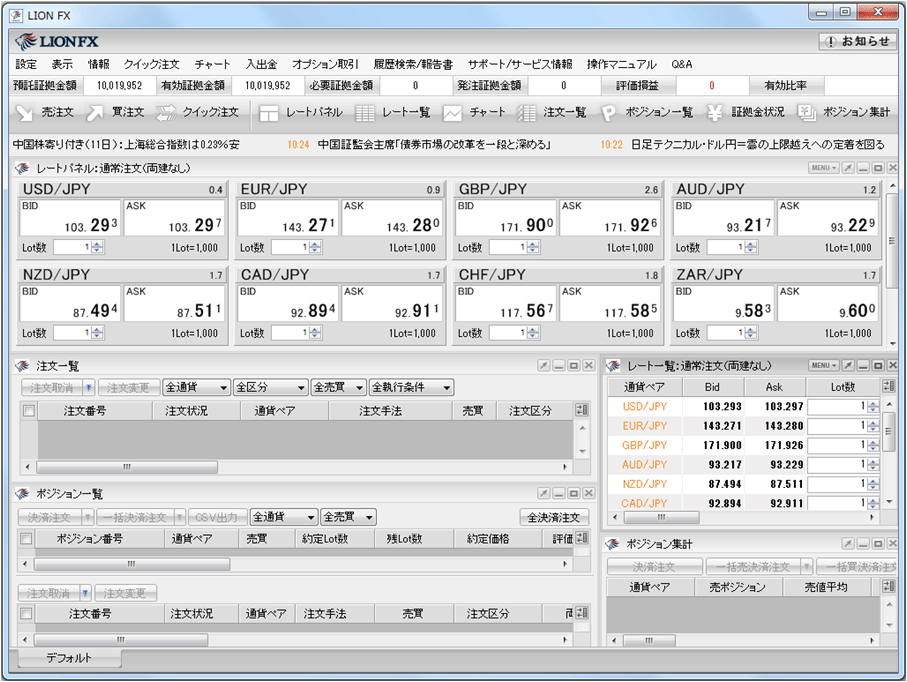
Task: Click the ポジション一覧 horizontal scrollbar thumb
Action: [x=132, y=563]
